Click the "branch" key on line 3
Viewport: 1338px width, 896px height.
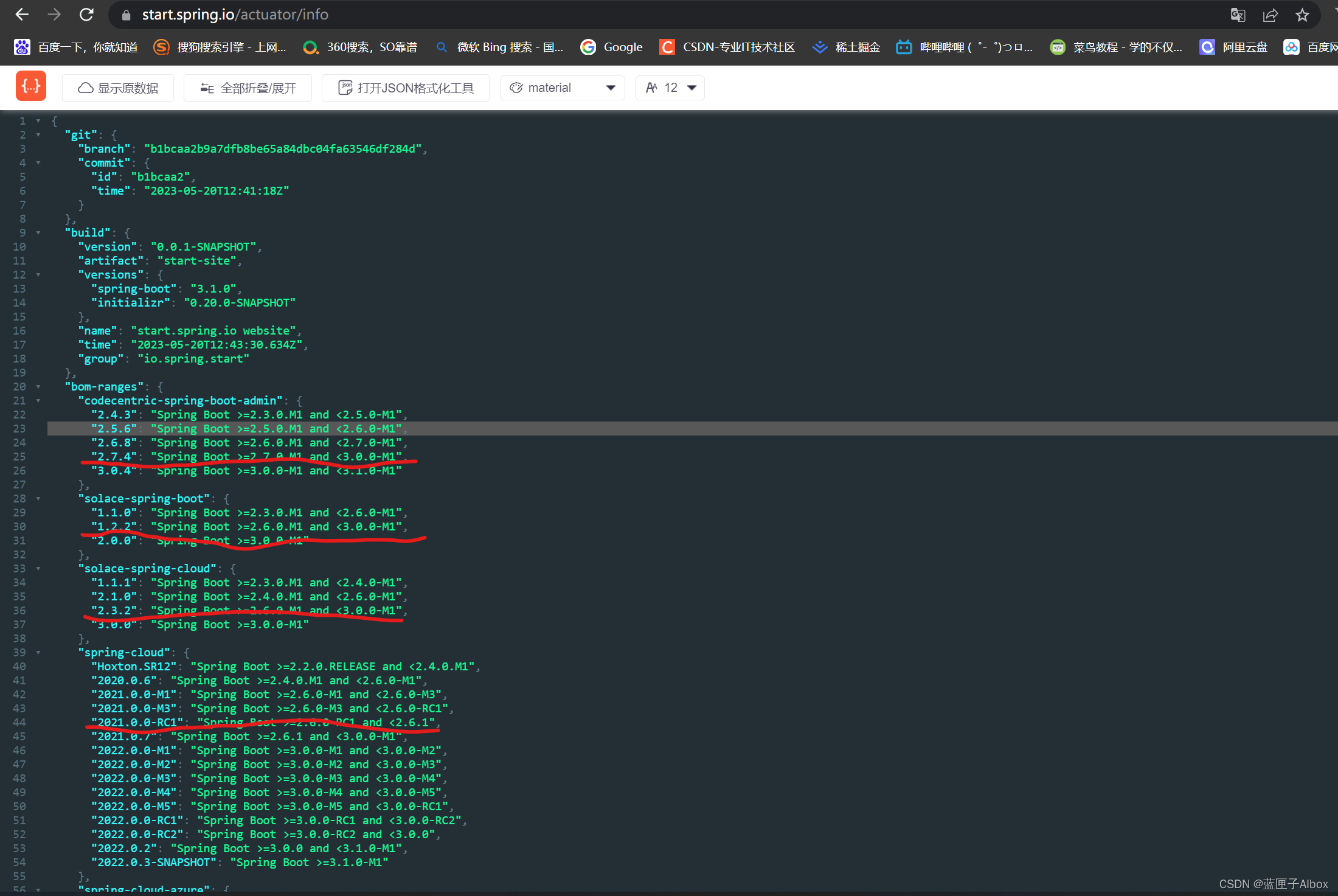coord(105,149)
